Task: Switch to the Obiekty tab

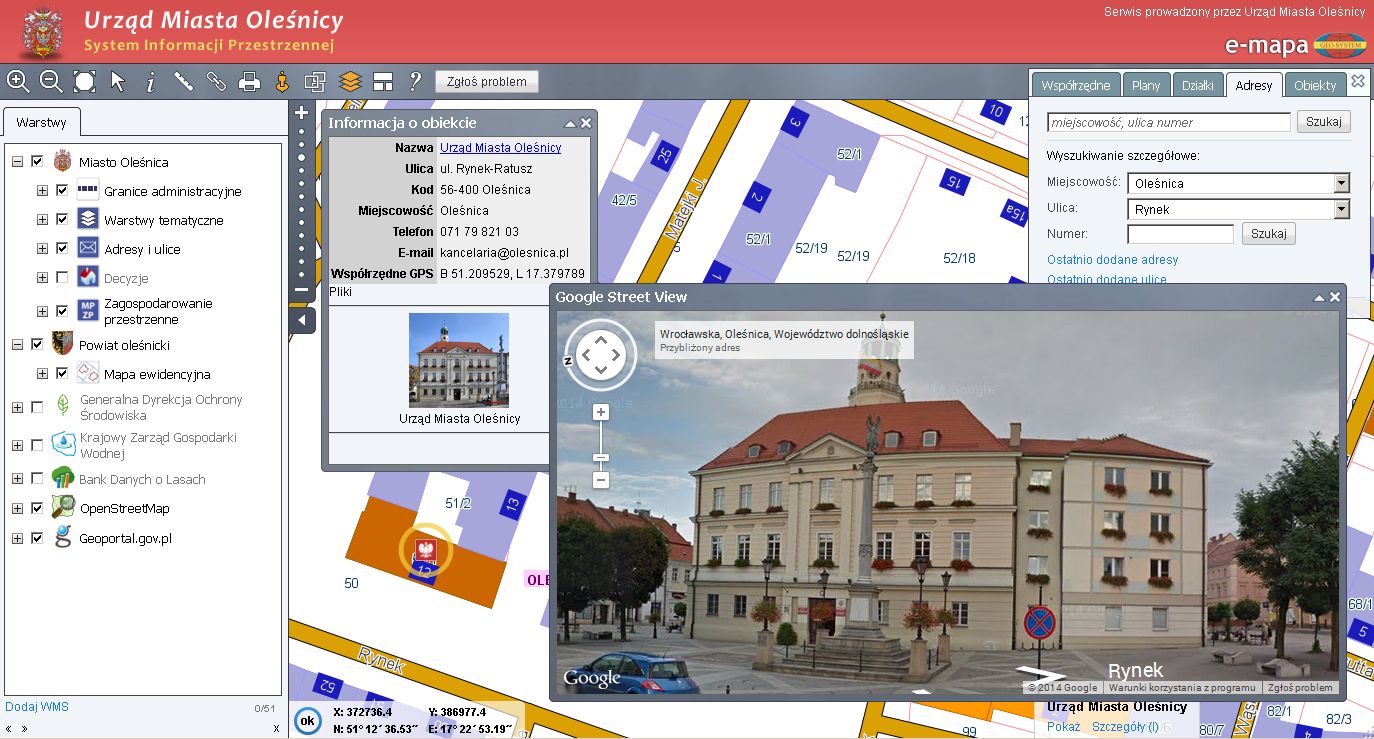Action: (x=1315, y=85)
